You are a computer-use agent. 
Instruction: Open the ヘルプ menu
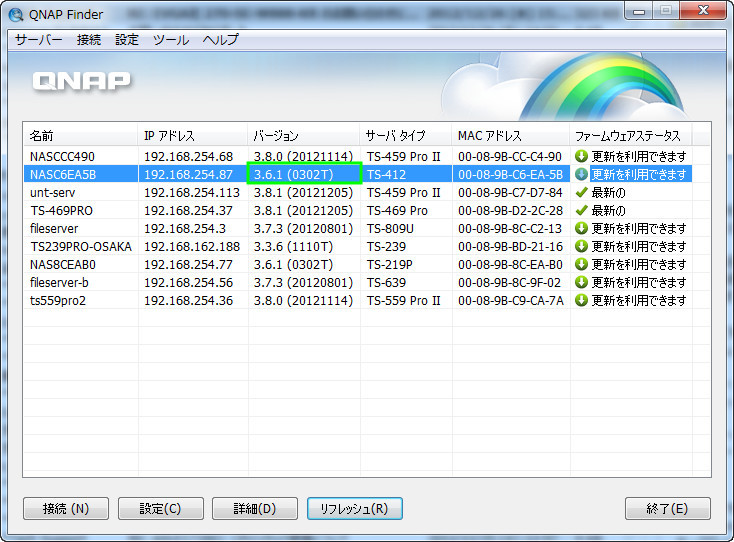pos(220,40)
